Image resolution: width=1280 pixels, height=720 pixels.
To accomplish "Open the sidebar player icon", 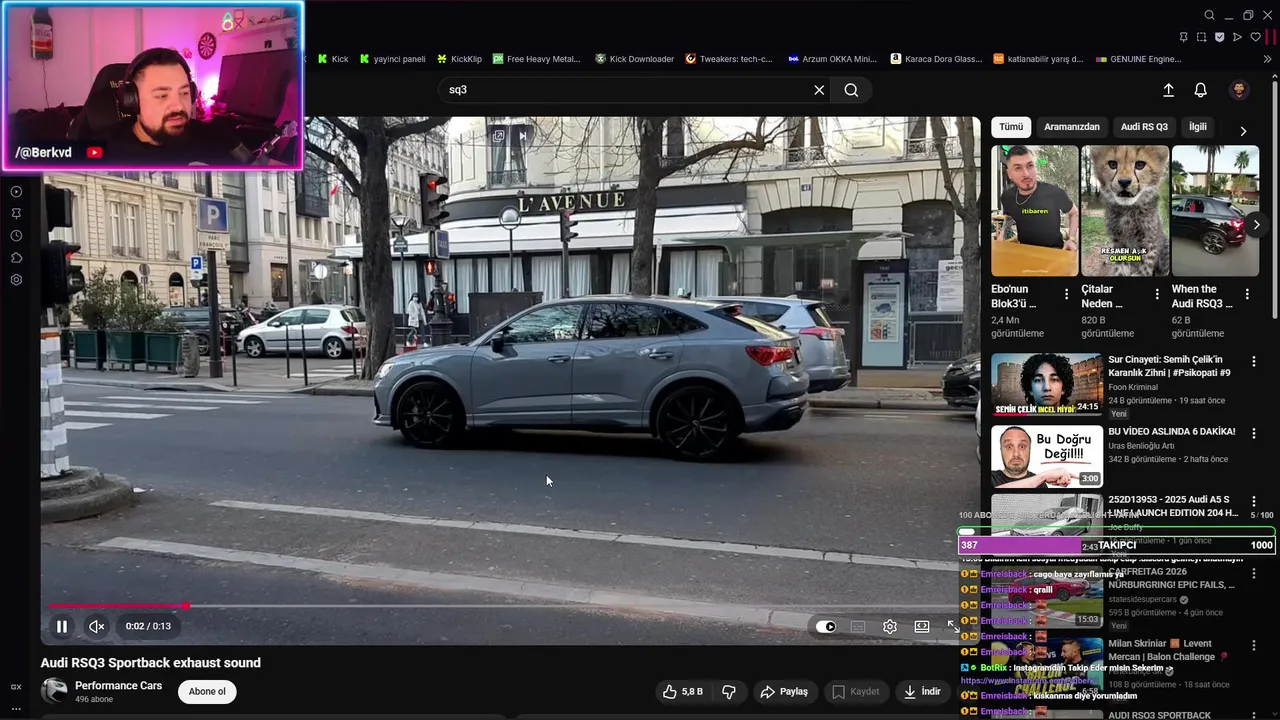I will pos(16,192).
